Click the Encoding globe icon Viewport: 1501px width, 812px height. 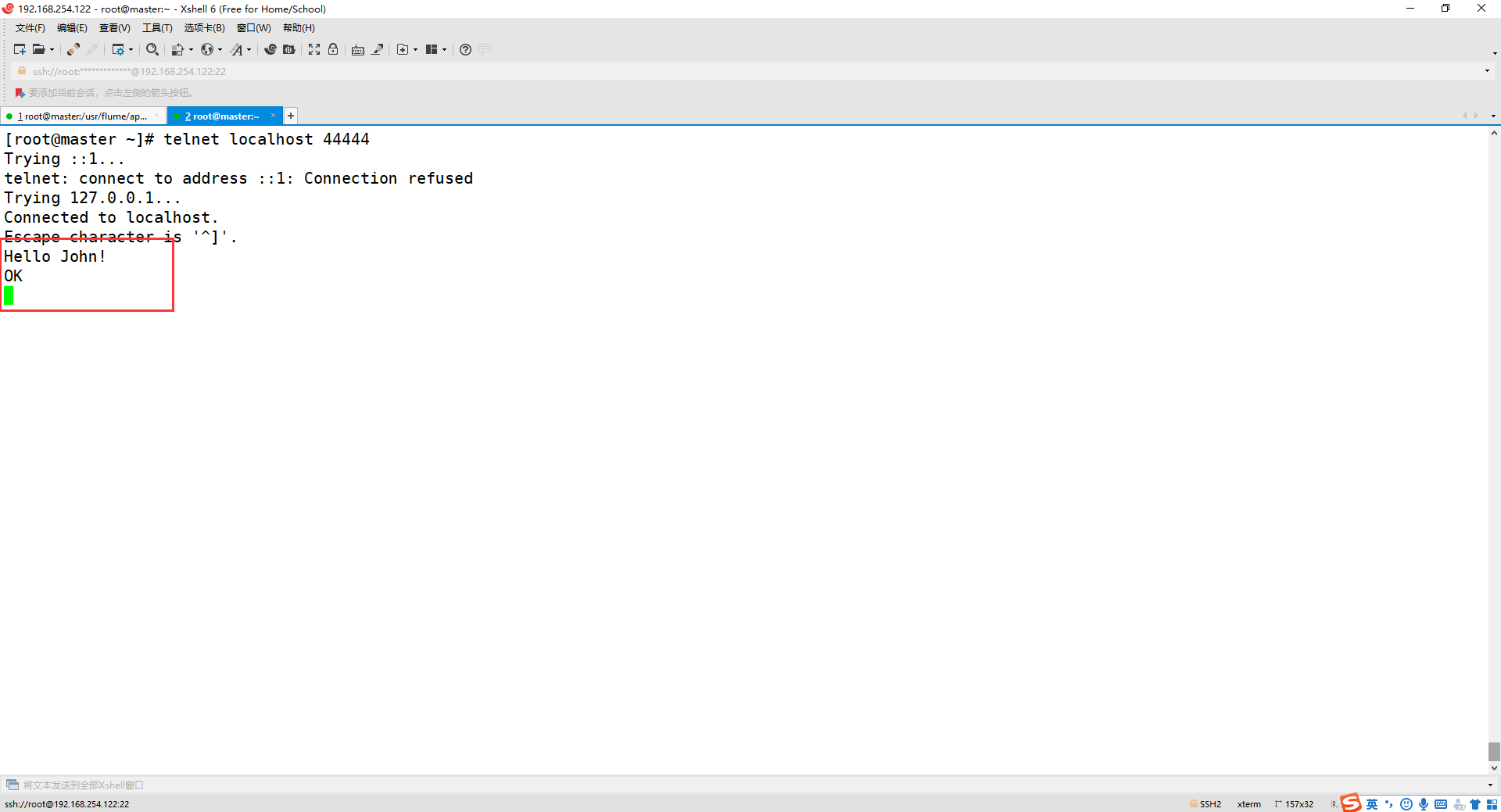click(x=207, y=49)
